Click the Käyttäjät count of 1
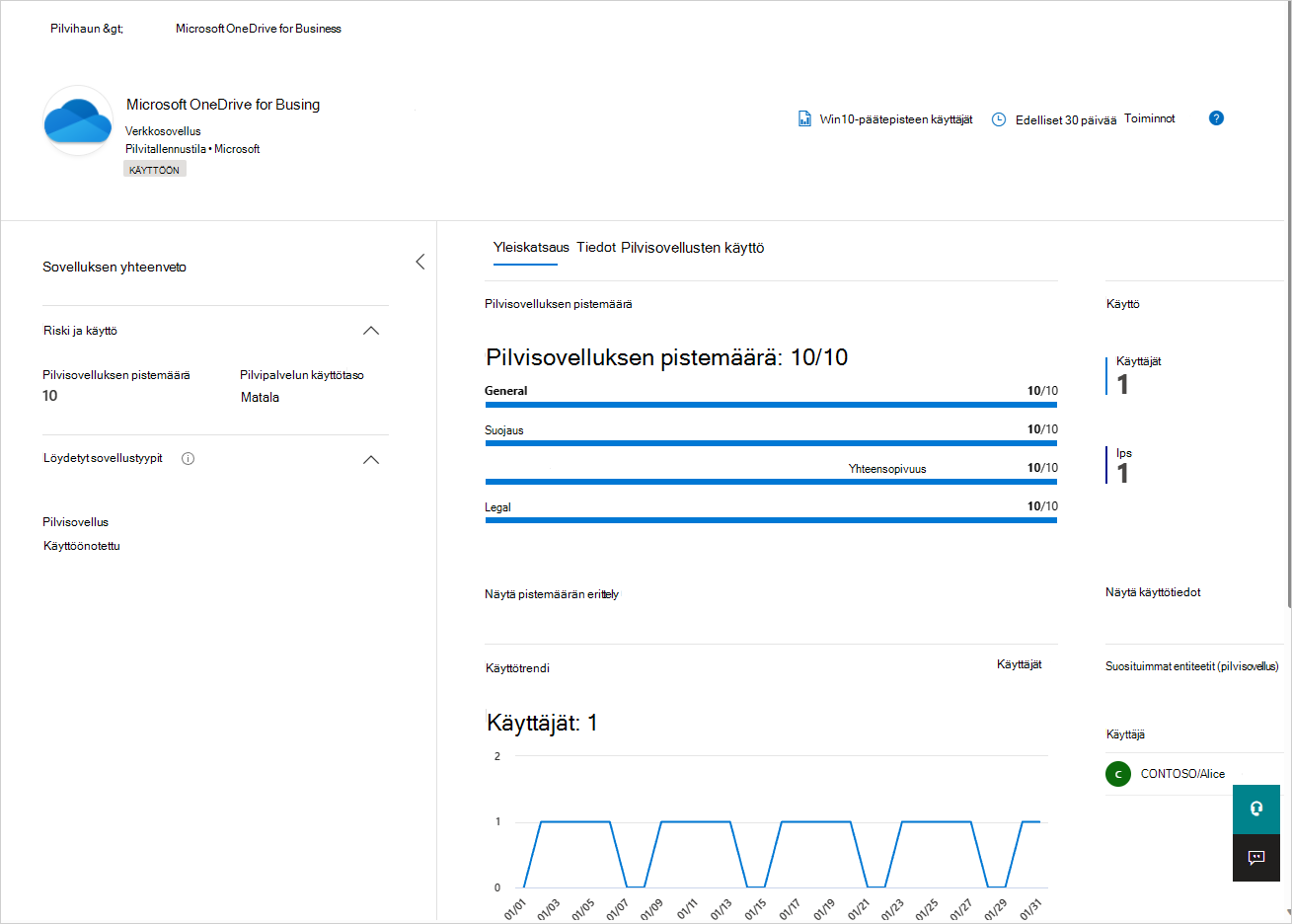 pos(1123,384)
